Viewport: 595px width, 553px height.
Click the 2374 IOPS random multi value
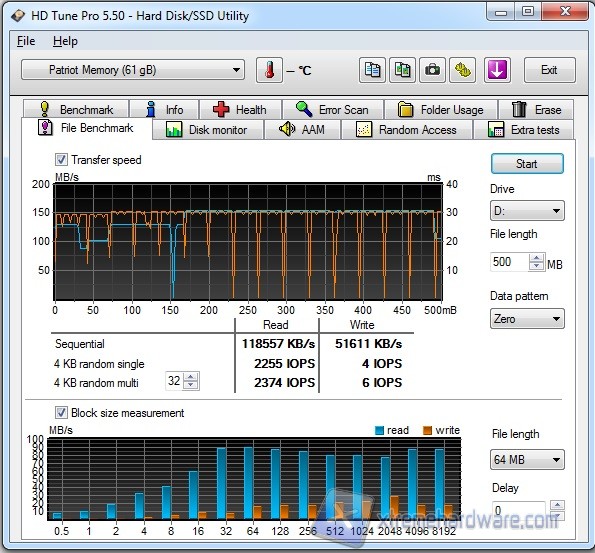click(x=284, y=382)
